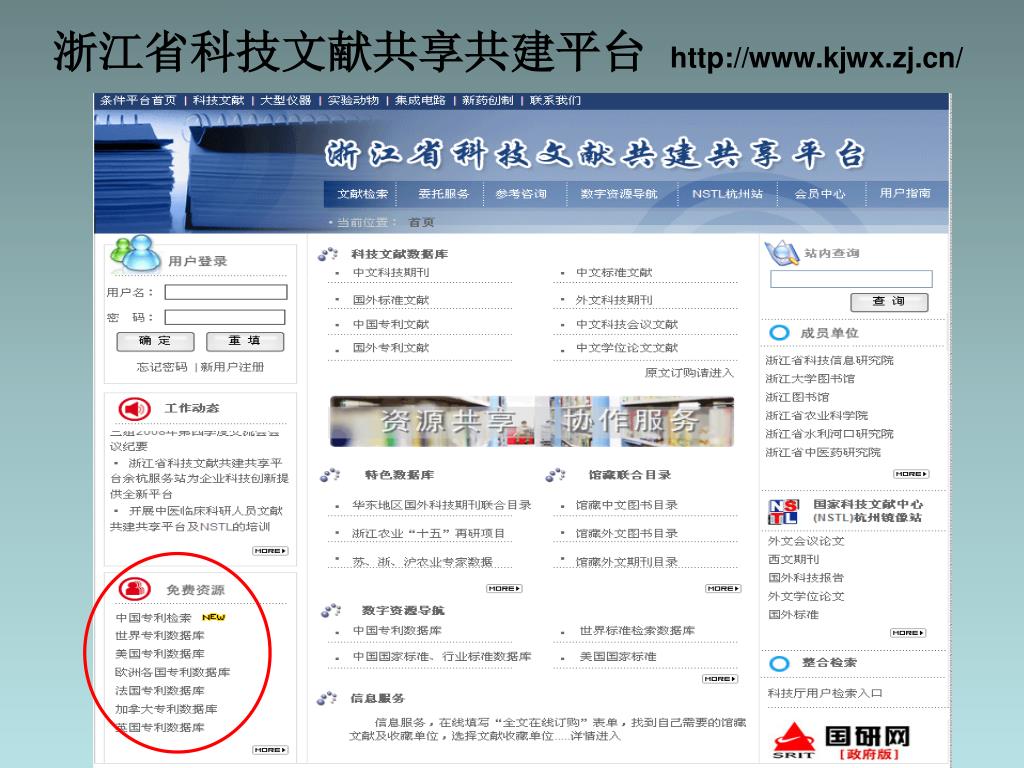1024x768 pixels.
Task: Click the blue circle icon beside 整合检索
Action: 779,664
